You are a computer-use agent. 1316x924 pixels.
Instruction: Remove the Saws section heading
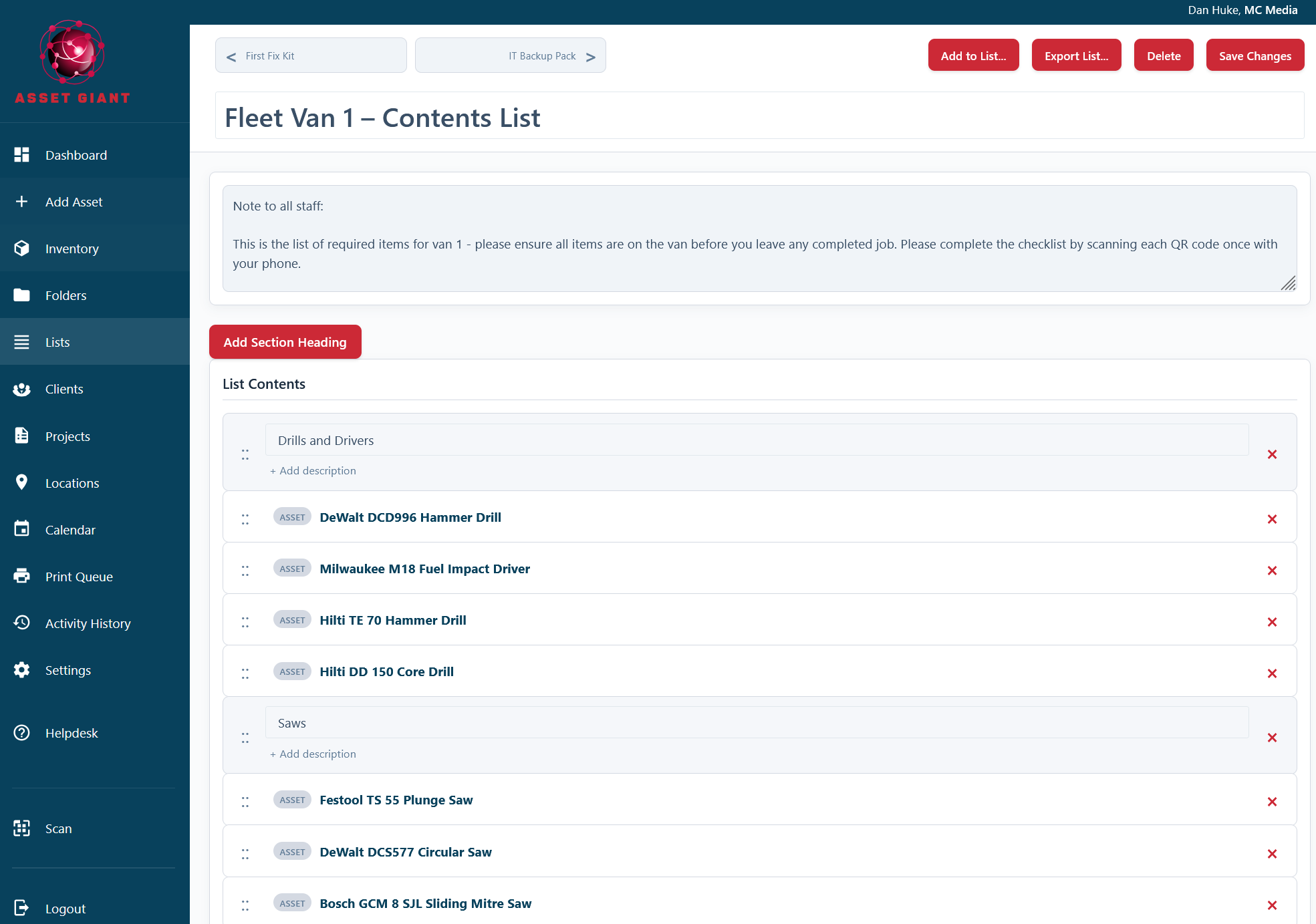(1272, 738)
